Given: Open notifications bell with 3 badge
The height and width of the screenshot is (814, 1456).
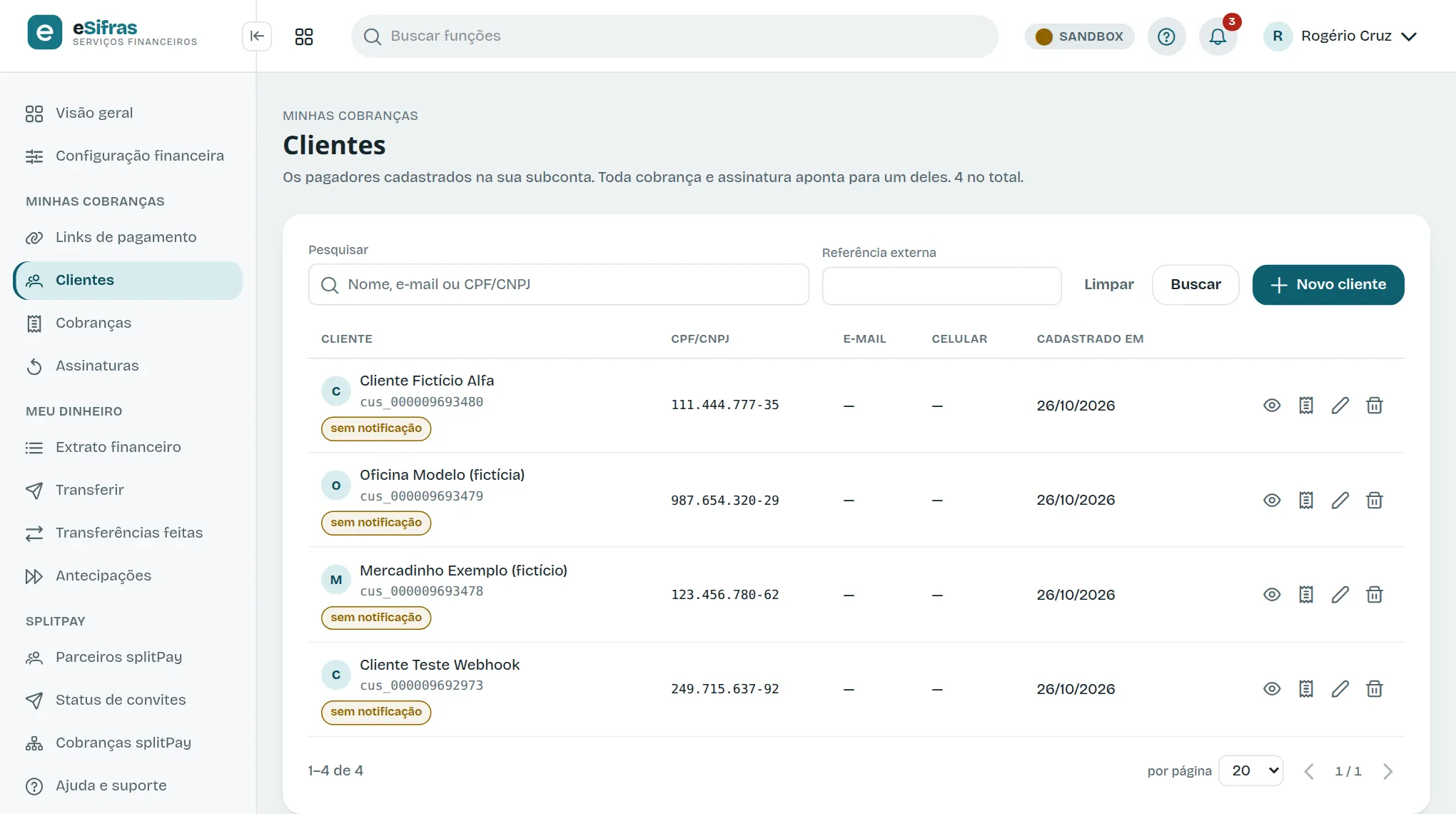Looking at the screenshot, I should pyautogui.click(x=1218, y=36).
